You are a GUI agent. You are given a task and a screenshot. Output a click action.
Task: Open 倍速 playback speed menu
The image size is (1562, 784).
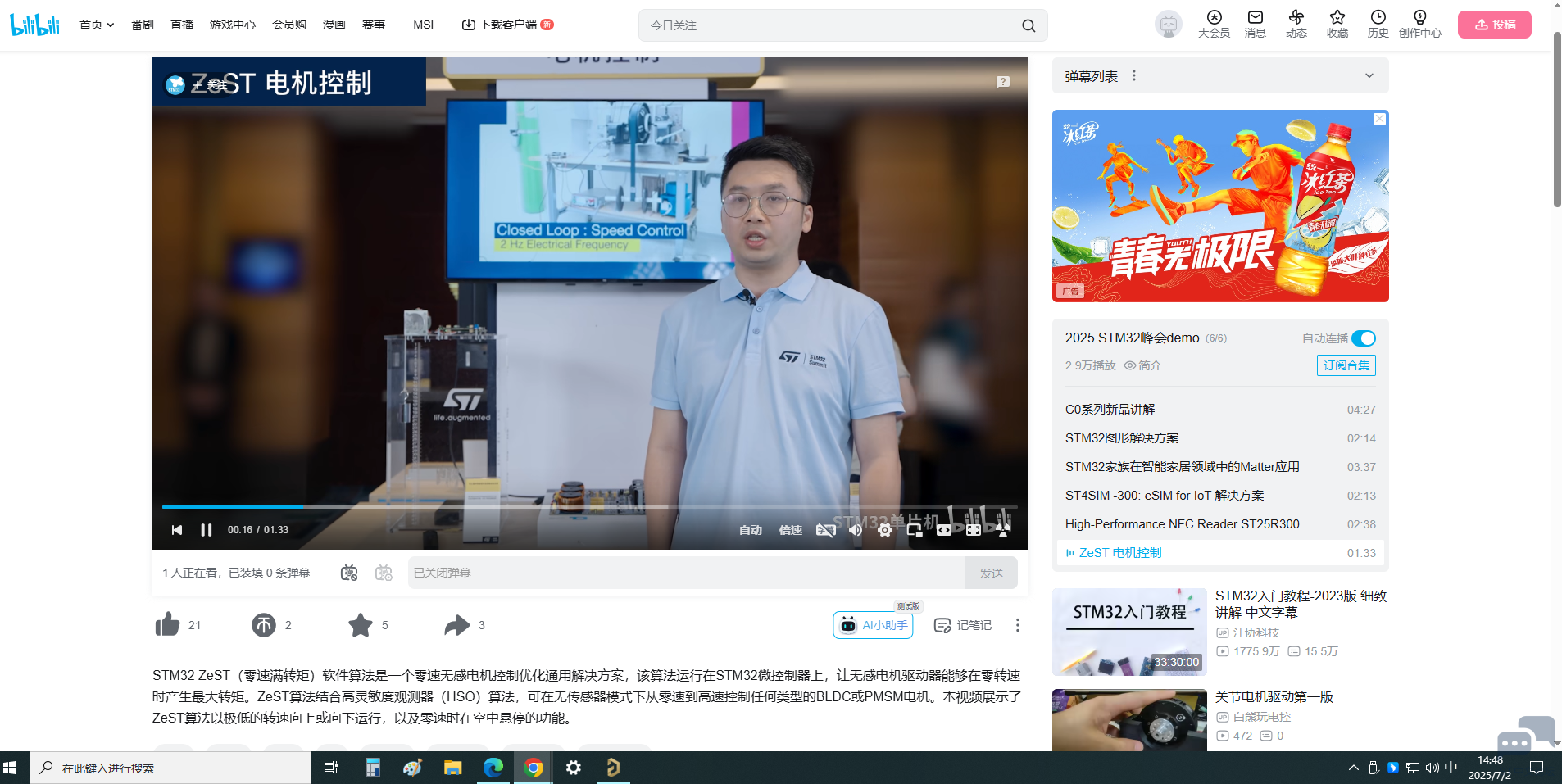click(791, 530)
